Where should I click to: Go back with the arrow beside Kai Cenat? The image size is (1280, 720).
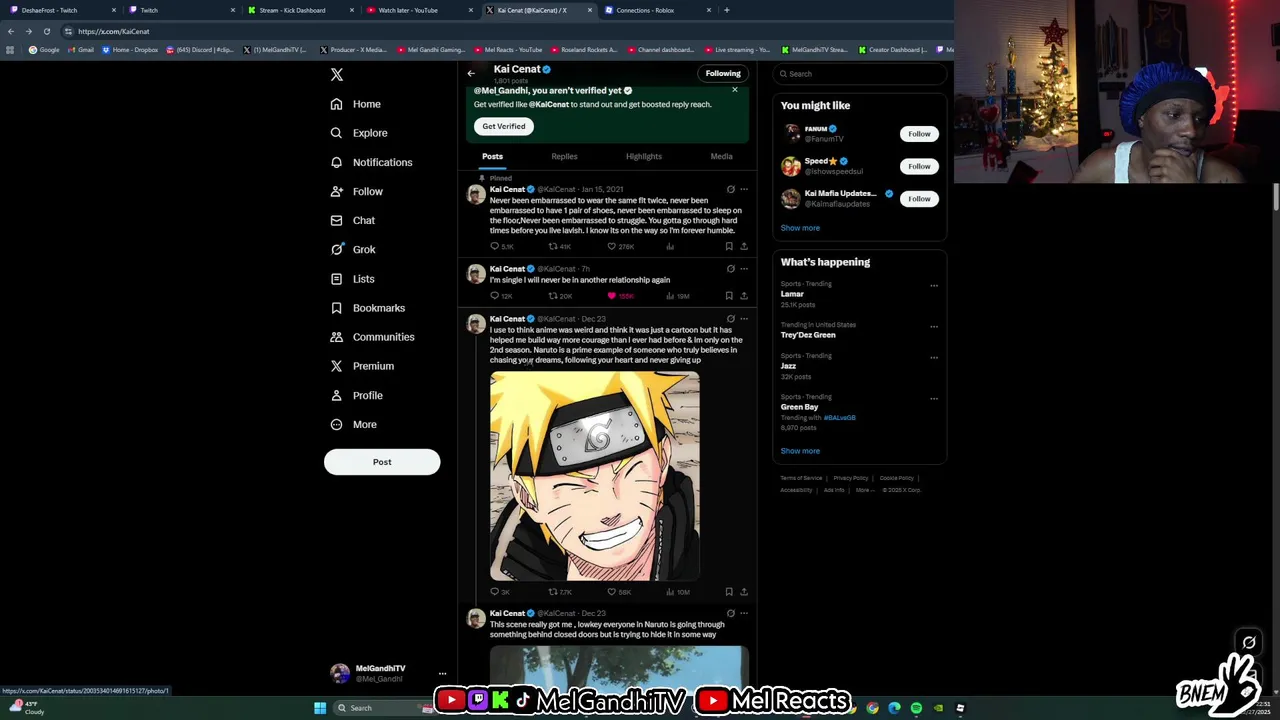471,73
